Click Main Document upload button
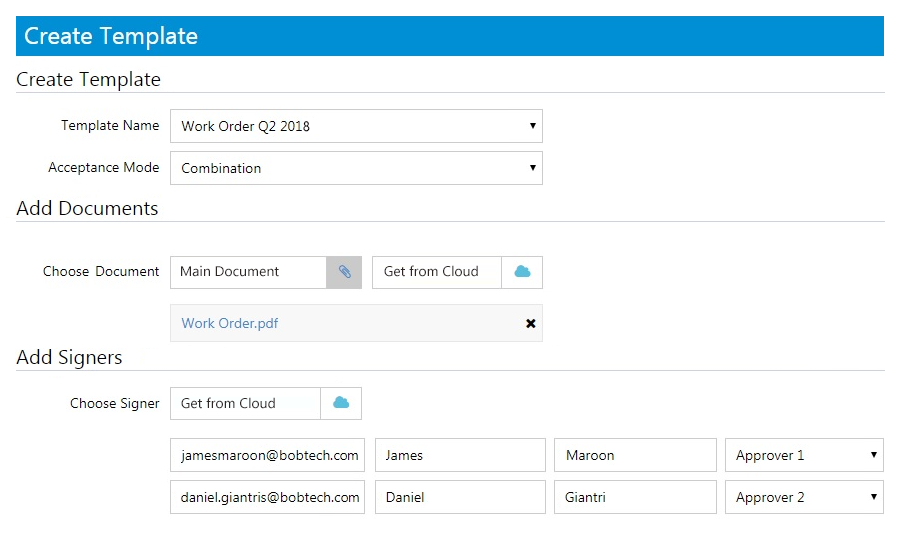The height and width of the screenshot is (540, 900). (x=249, y=272)
